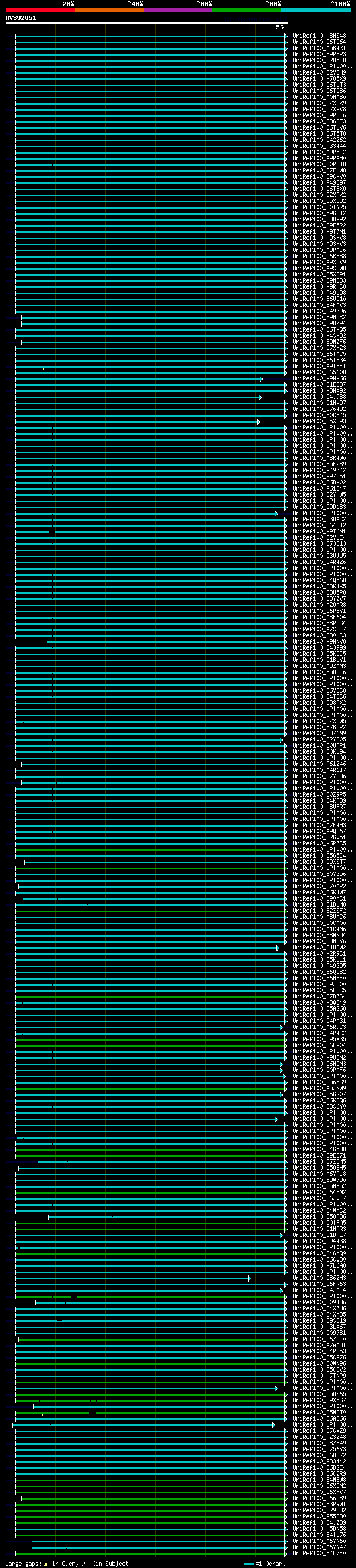
Task: Select the query name AV392051
Action: pos(21,18)
